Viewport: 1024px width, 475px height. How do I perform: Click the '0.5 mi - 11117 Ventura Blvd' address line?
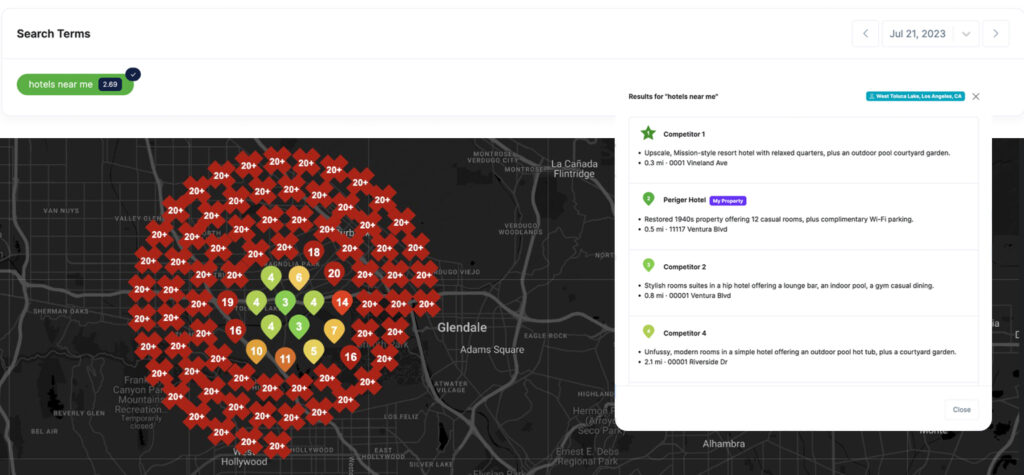coord(687,229)
